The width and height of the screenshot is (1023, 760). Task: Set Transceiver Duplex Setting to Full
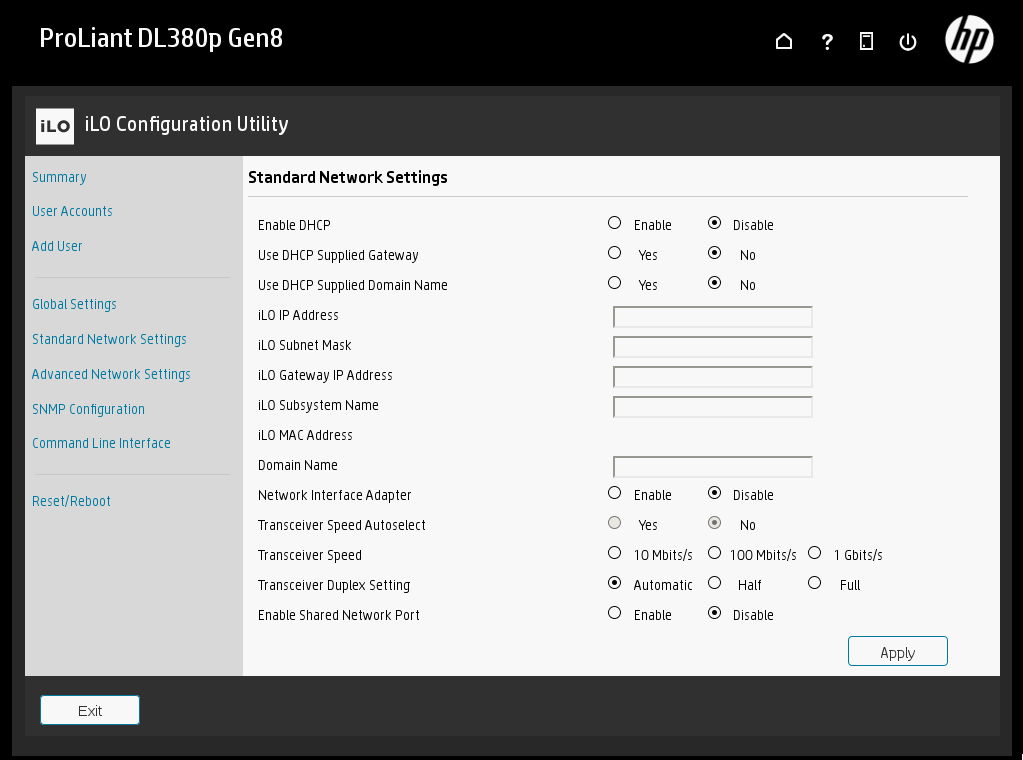click(x=814, y=583)
